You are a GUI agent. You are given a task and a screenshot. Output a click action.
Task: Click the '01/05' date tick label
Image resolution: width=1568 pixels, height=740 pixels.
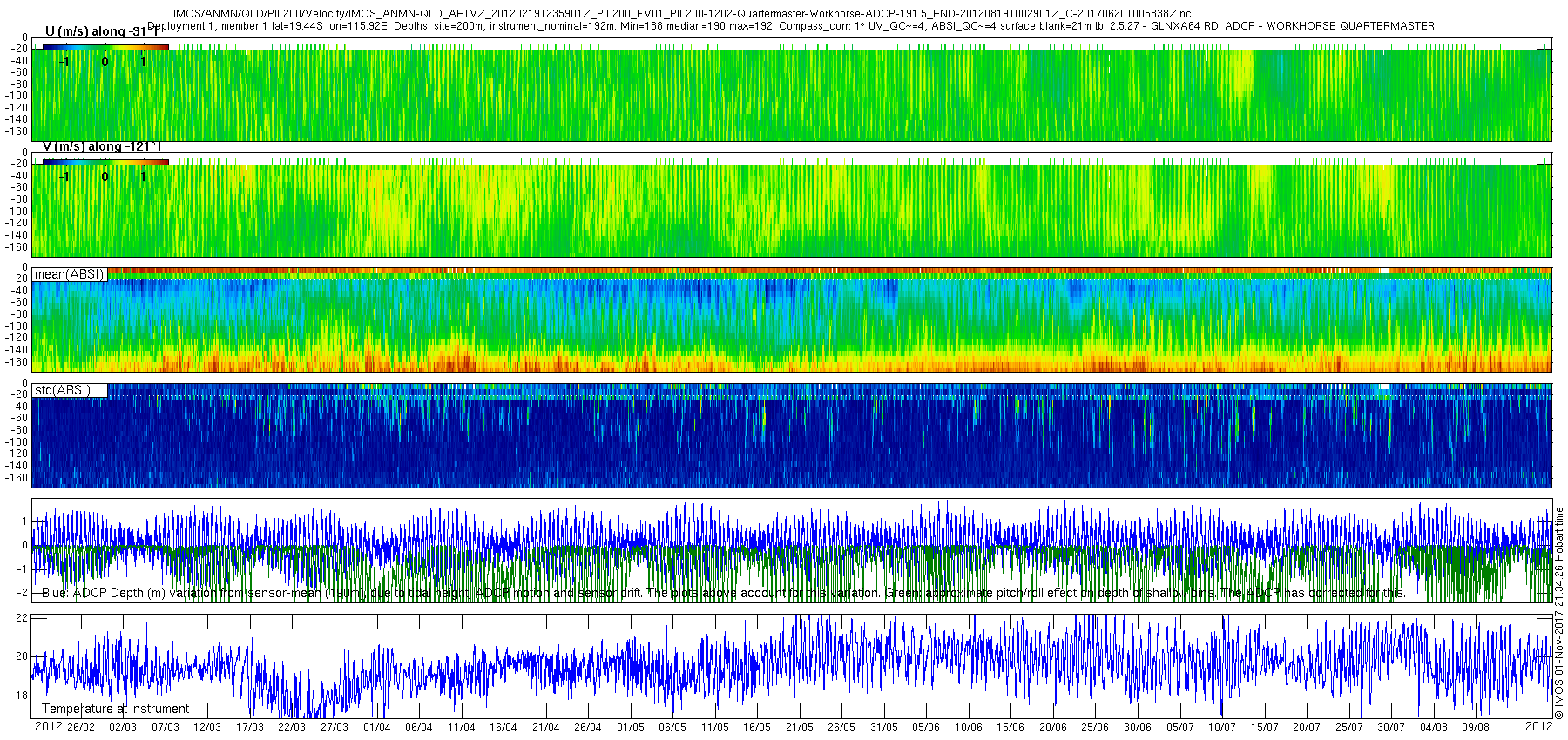[631, 728]
